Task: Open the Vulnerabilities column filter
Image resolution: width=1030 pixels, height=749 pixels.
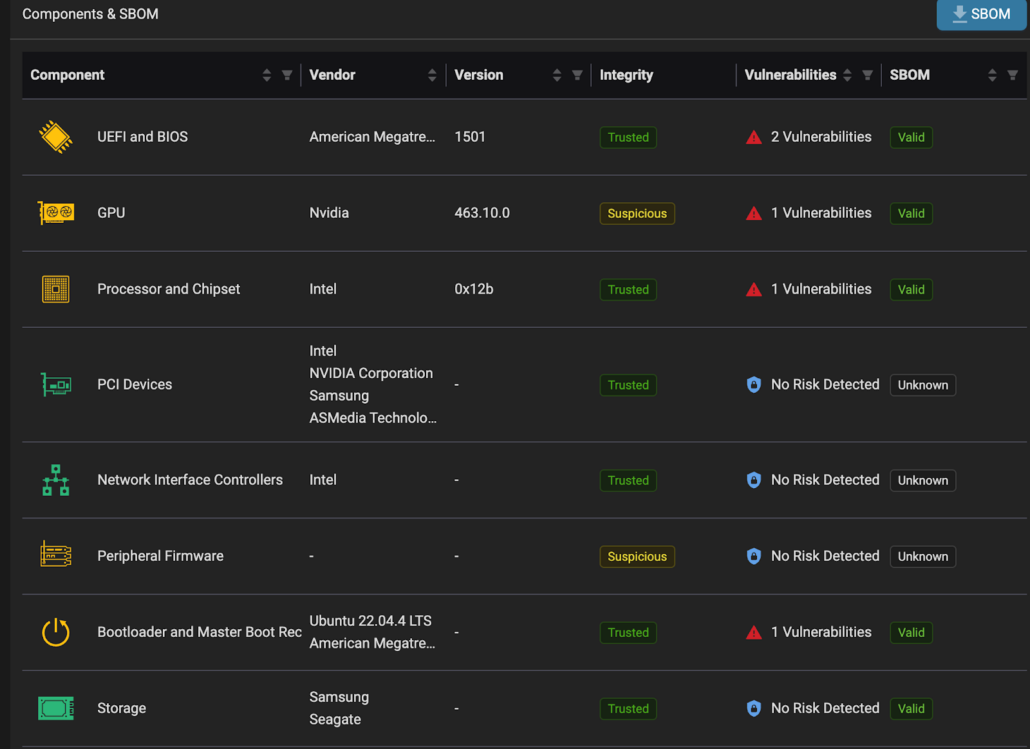Action: (867, 75)
